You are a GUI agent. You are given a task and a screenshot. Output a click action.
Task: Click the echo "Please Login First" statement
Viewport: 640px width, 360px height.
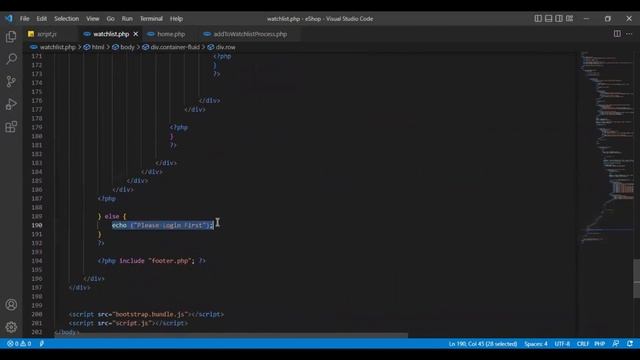click(x=162, y=225)
